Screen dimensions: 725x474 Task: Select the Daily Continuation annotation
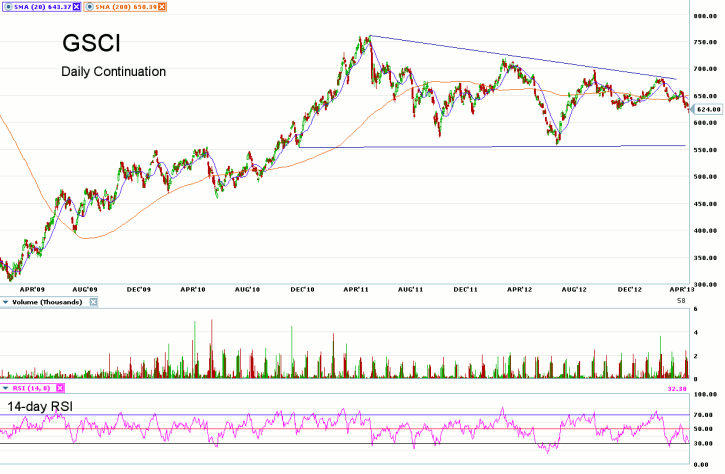[113, 72]
